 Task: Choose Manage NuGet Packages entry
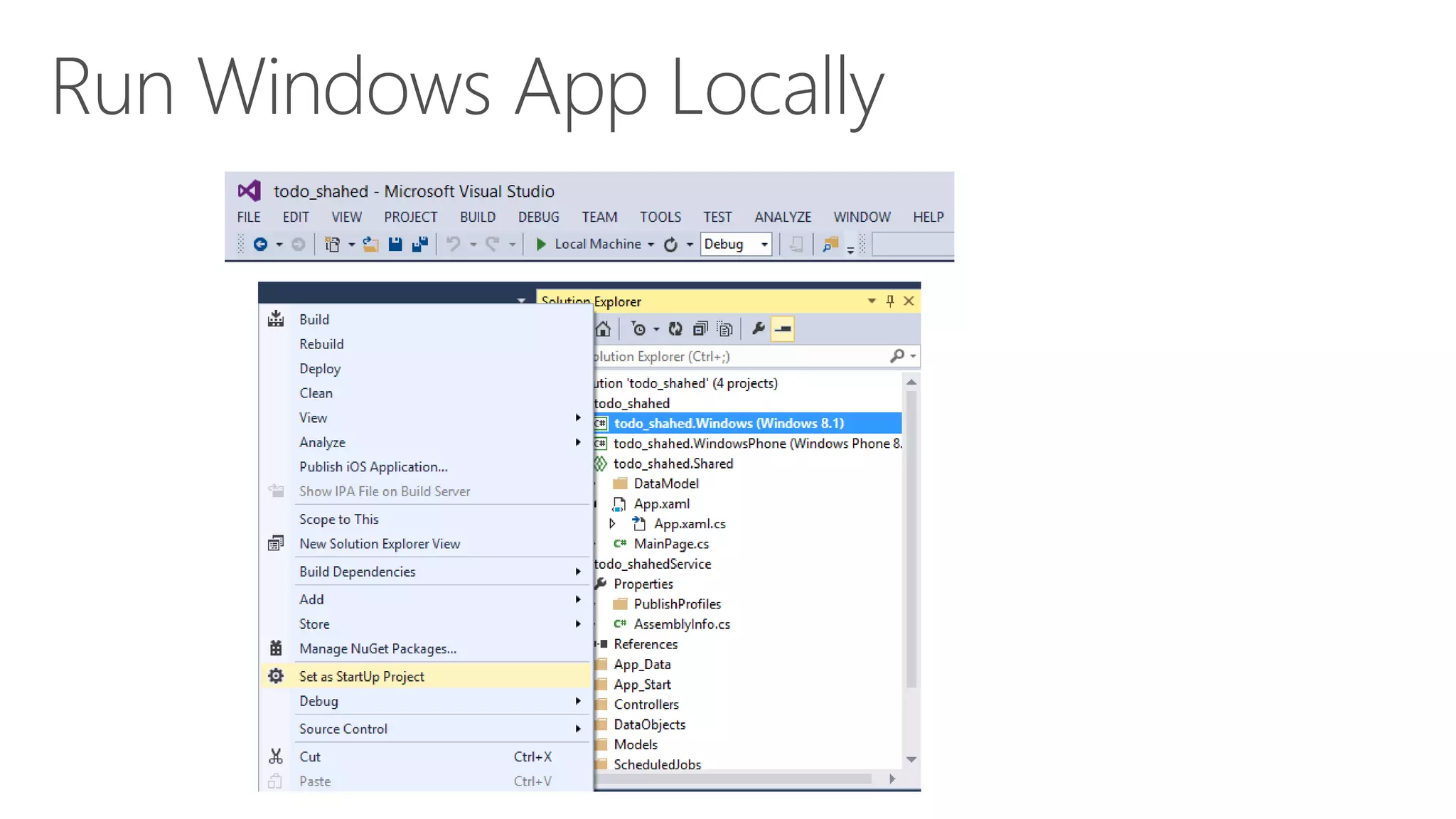[378, 648]
